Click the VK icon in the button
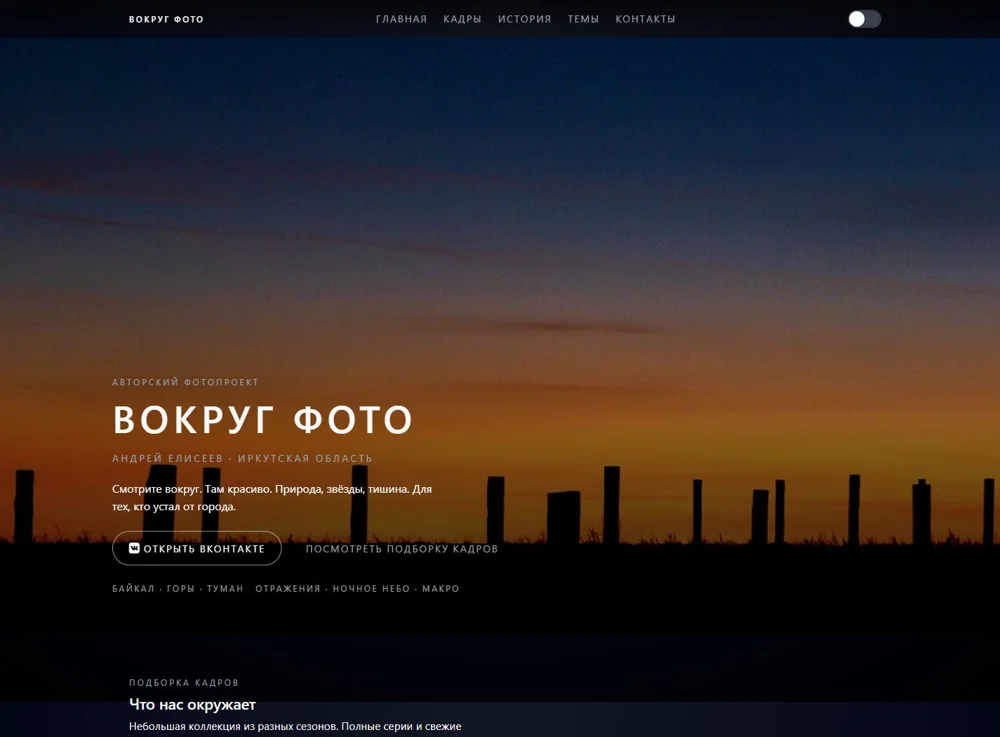This screenshot has height=737, width=1000. tap(134, 548)
